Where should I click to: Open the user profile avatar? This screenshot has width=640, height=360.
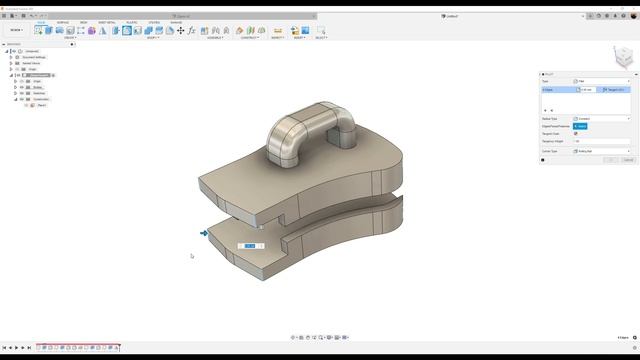point(633,16)
